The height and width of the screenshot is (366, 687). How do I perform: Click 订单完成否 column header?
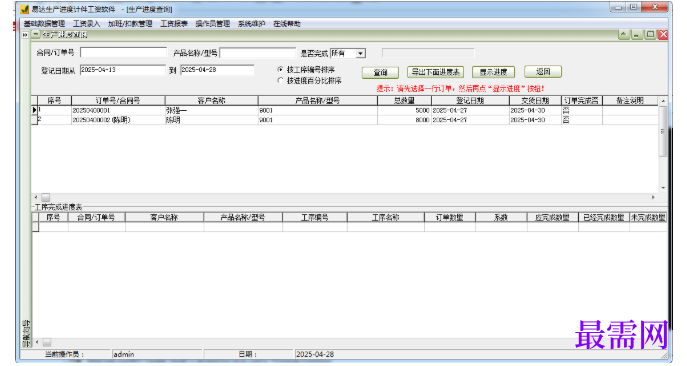click(x=581, y=101)
